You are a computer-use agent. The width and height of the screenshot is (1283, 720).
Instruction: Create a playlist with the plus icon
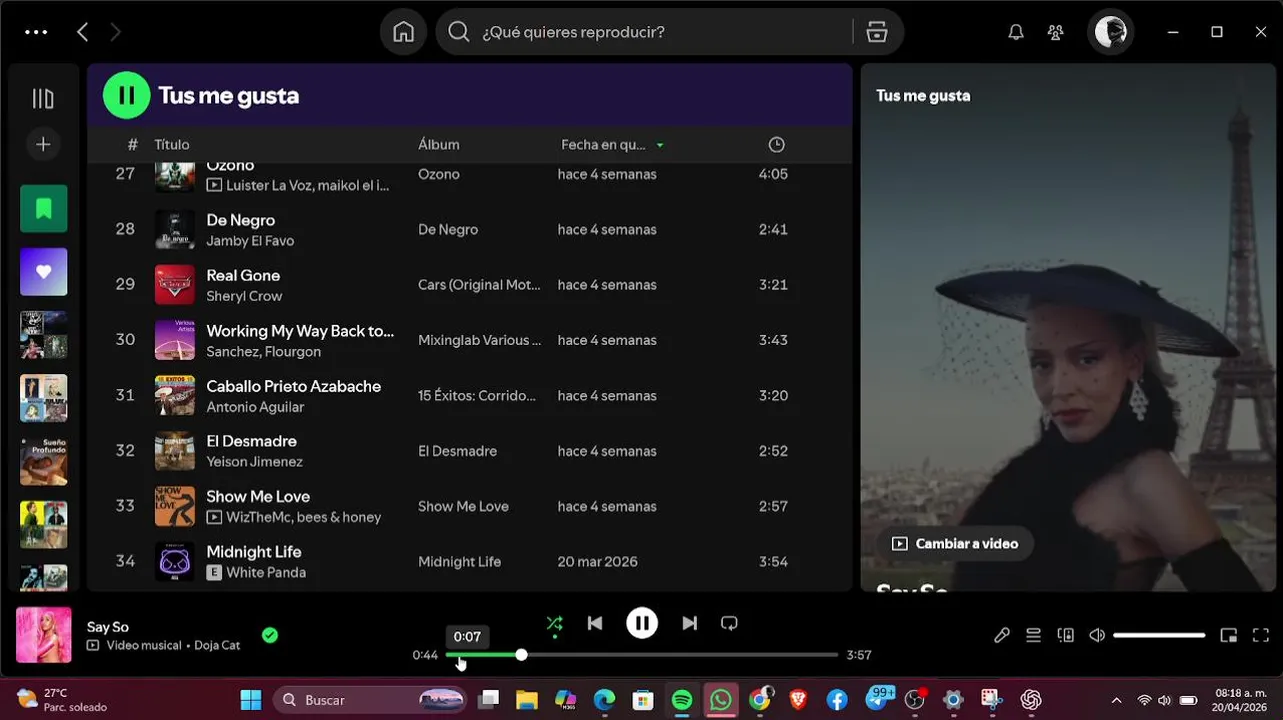click(x=43, y=144)
